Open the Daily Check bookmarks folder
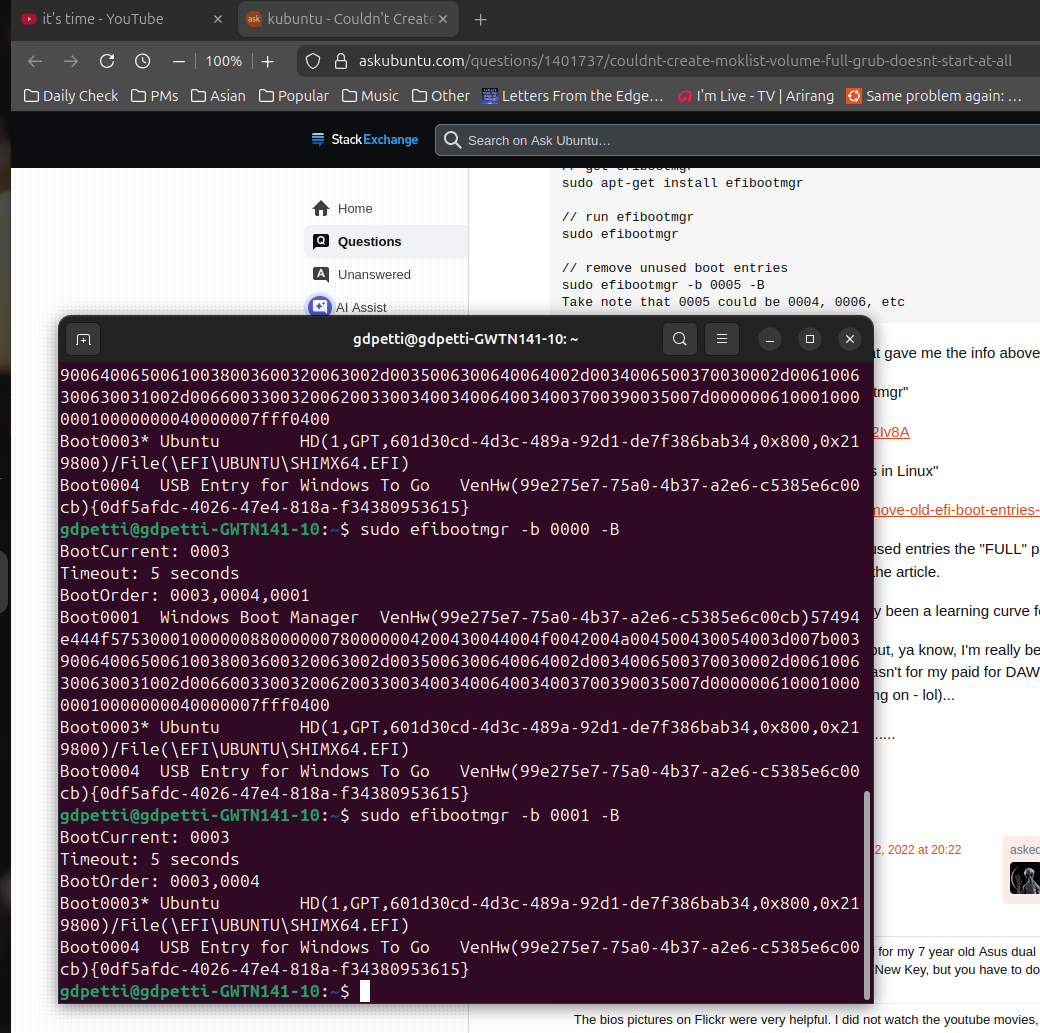This screenshot has width=1040, height=1033. pyautogui.click(x=71, y=96)
